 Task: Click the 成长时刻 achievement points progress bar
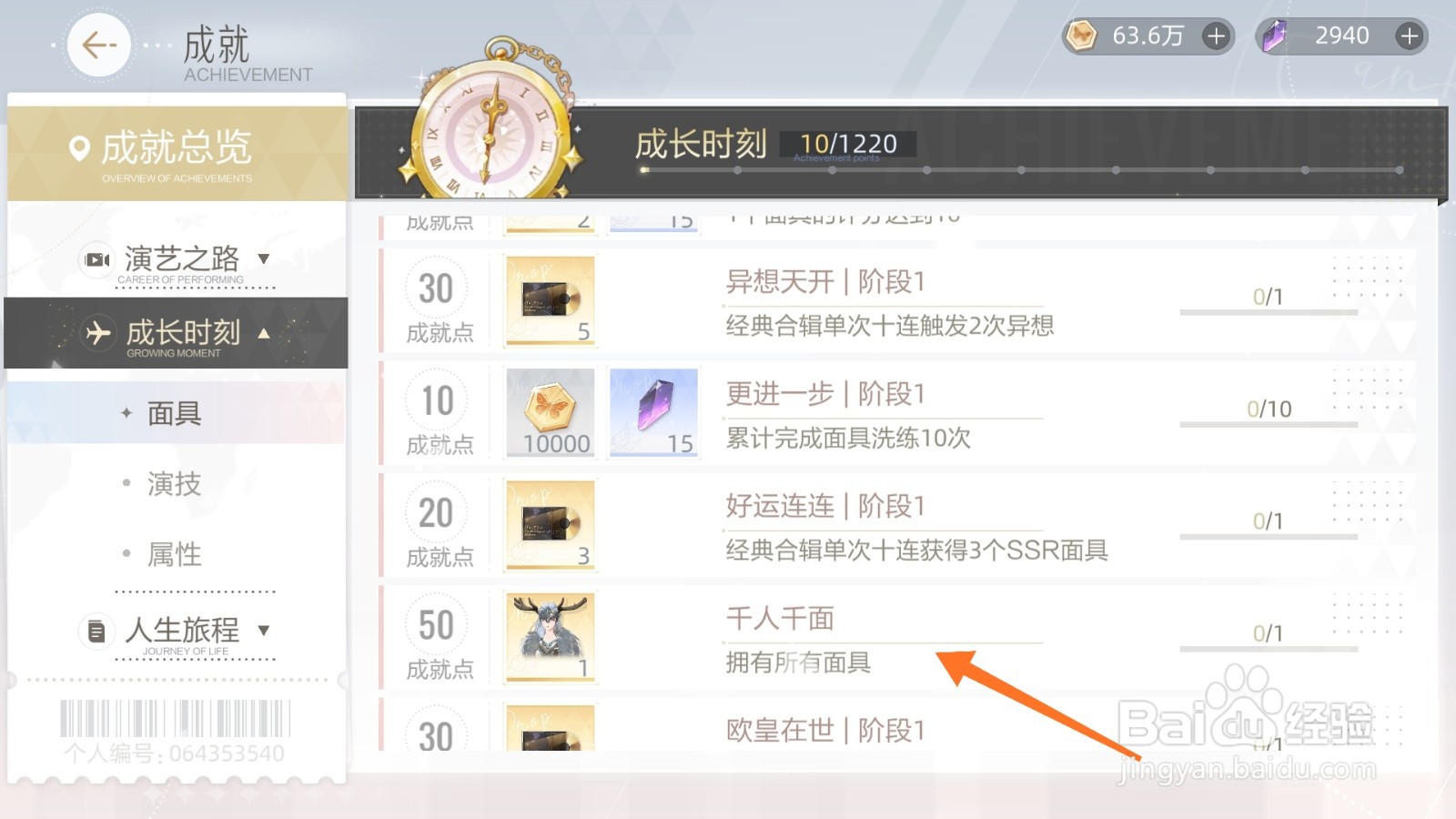pos(1021,170)
